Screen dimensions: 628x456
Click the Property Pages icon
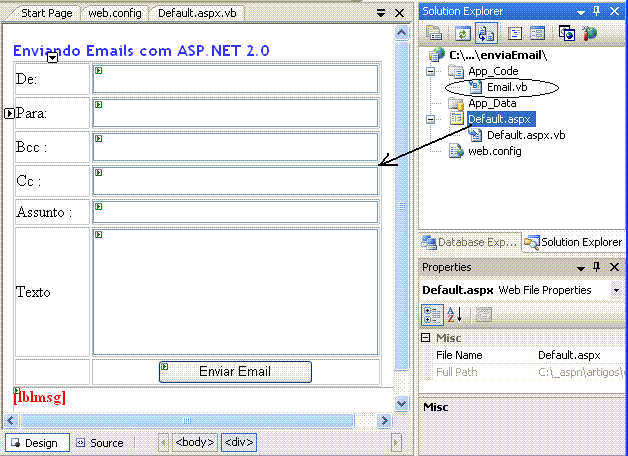tap(483, 315)
